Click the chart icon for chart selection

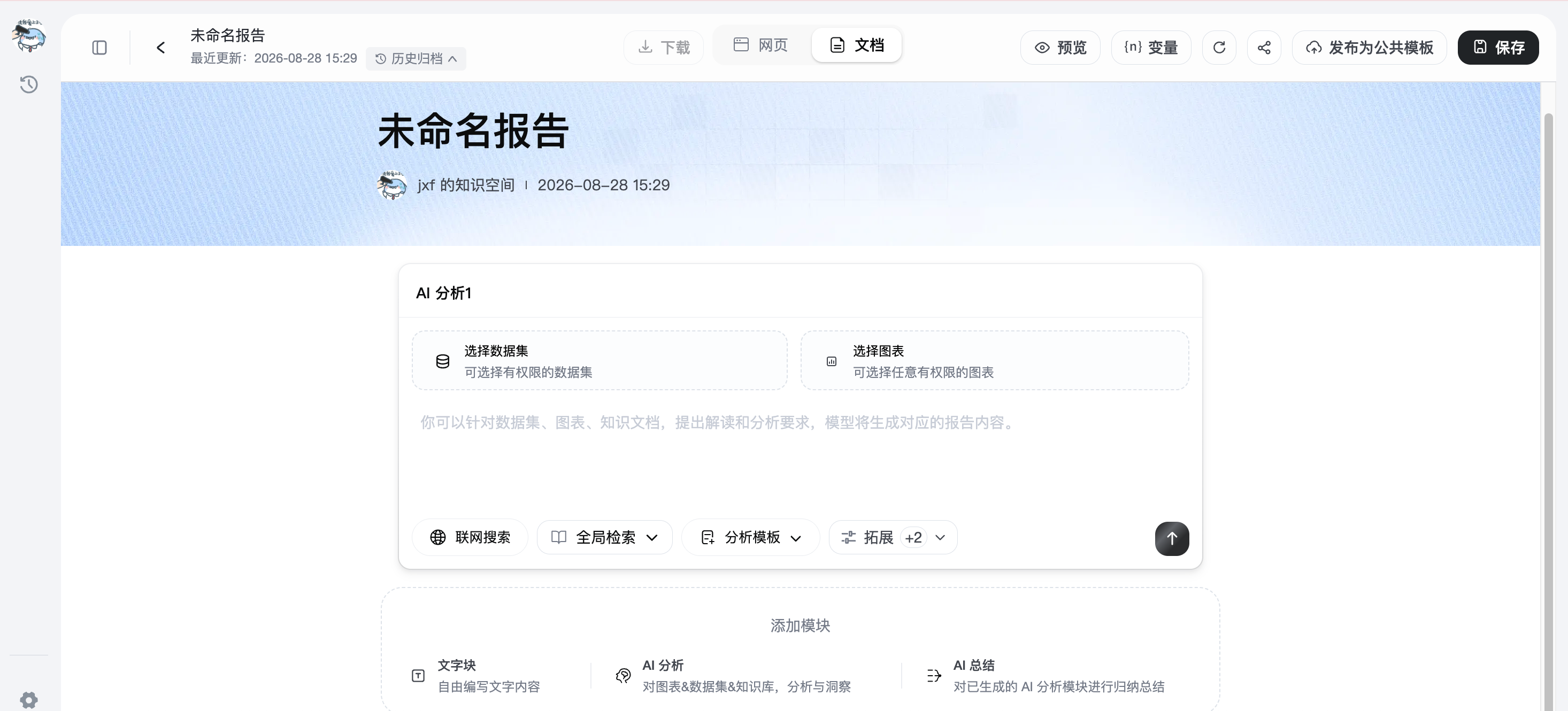[x=832, y=361]
